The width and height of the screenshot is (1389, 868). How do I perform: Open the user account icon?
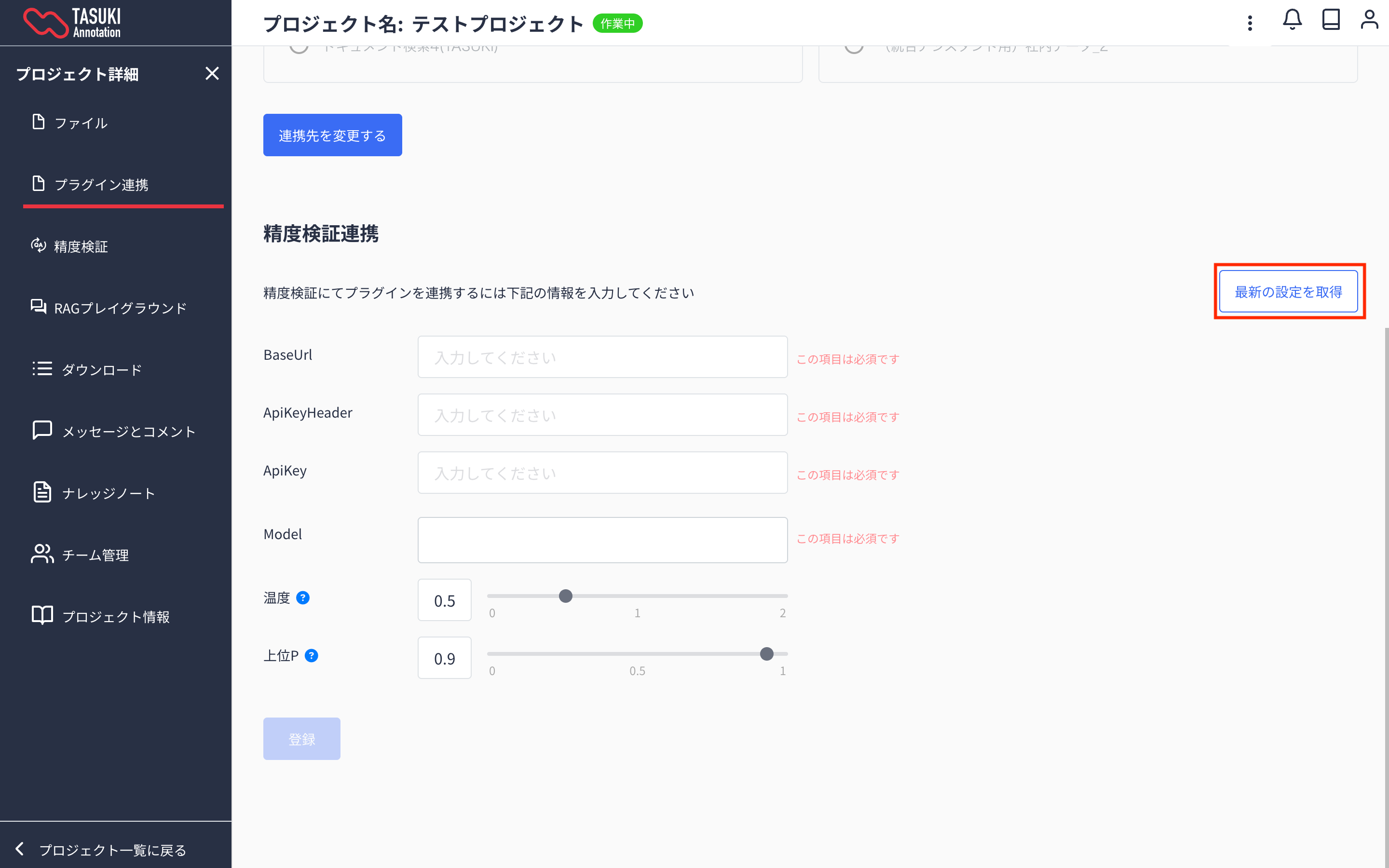click(x=1369, y=20)
